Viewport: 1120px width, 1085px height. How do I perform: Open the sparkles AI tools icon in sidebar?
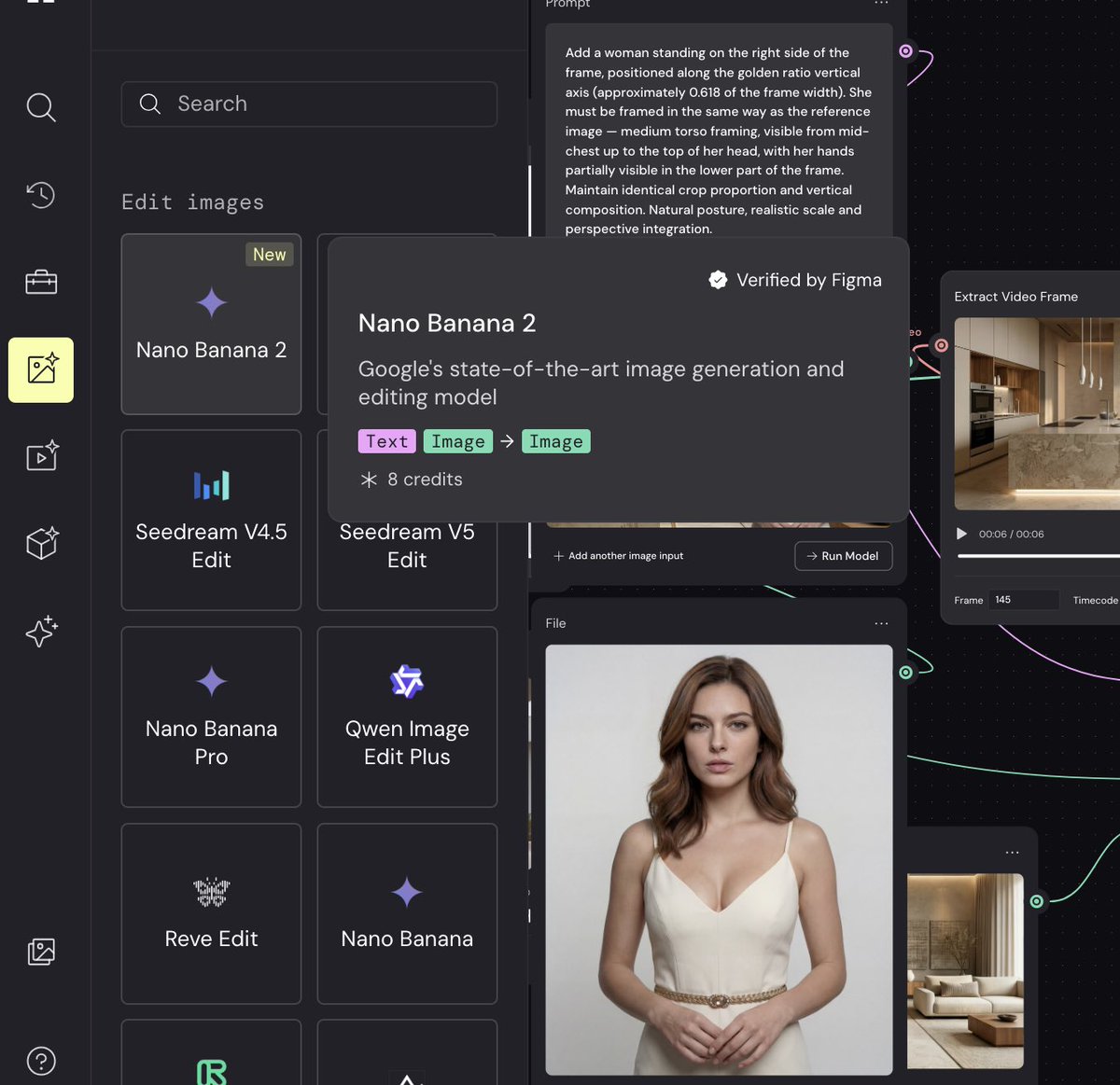[x=41, y=632]
